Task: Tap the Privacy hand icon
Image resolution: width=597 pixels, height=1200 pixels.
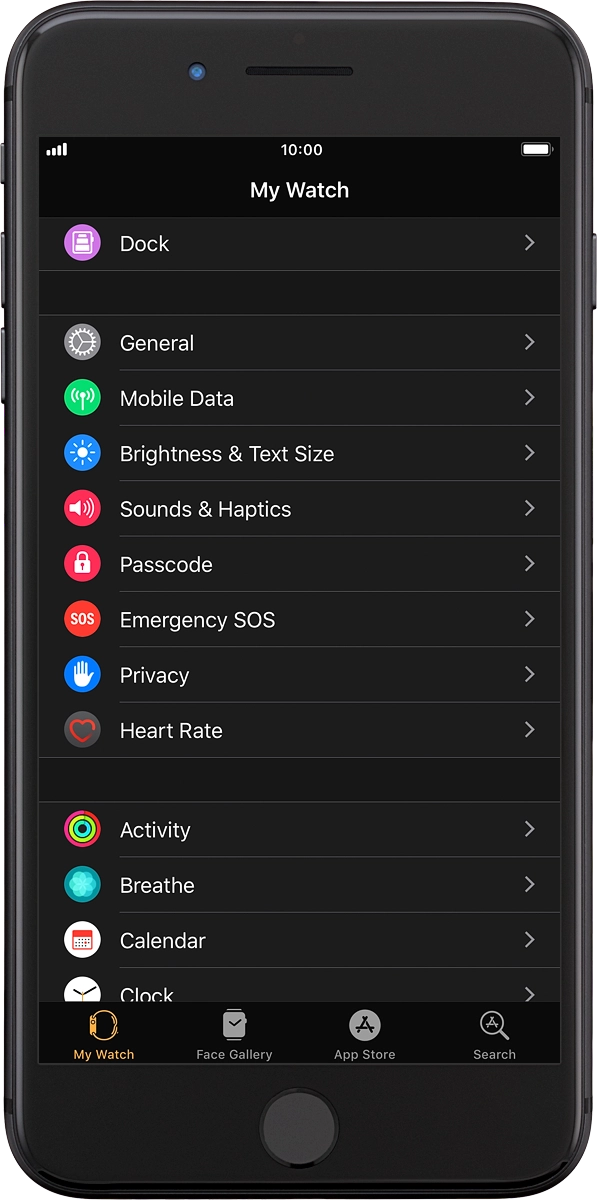Action: pyautogui.click(x=82, y=674)
